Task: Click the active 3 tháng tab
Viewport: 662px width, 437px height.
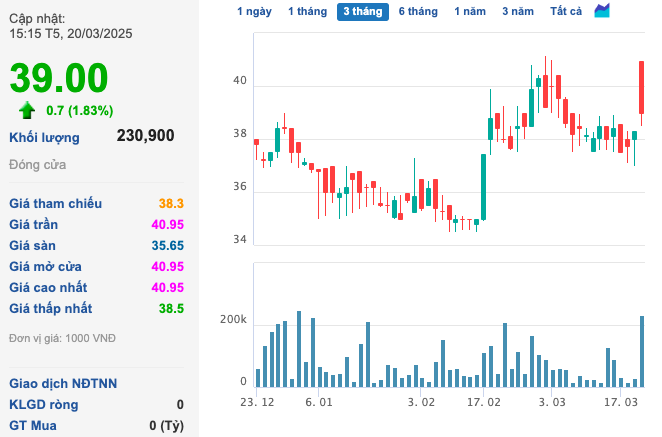Action: (362, 12)
